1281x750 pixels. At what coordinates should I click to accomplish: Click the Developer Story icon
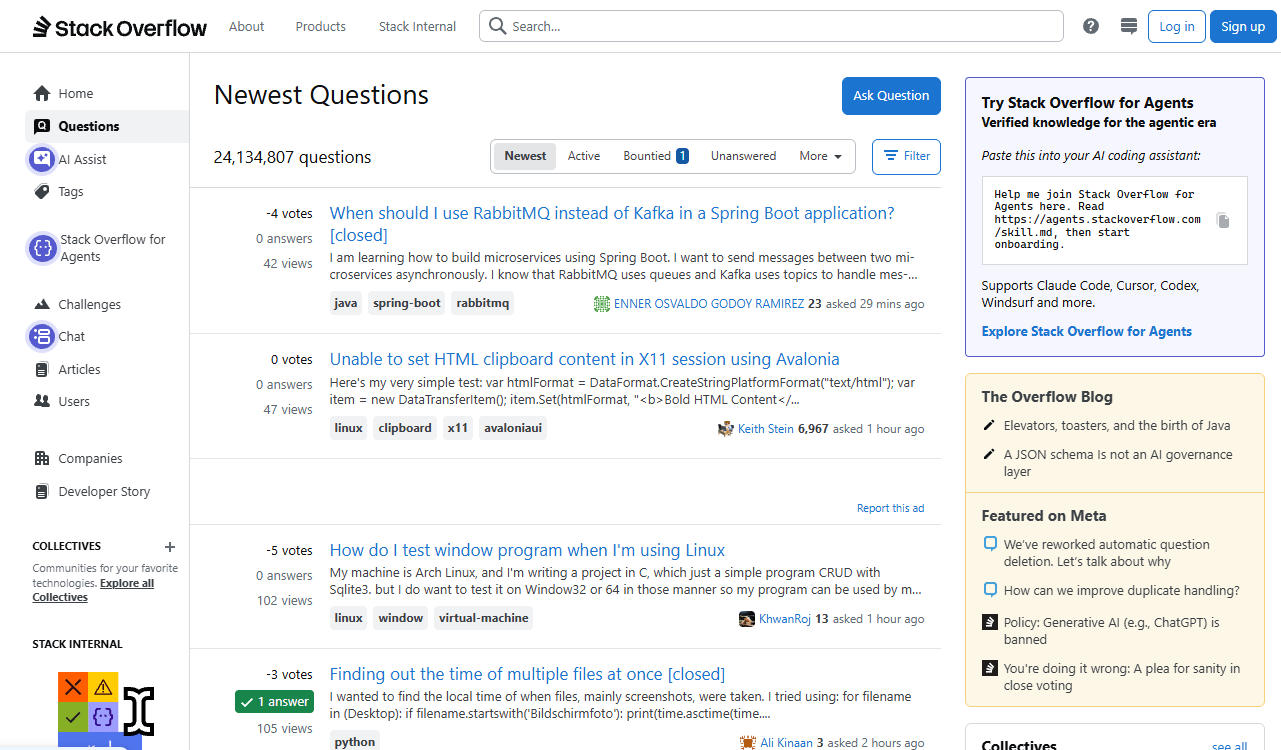pyautogui.click(x=42, y=492)
